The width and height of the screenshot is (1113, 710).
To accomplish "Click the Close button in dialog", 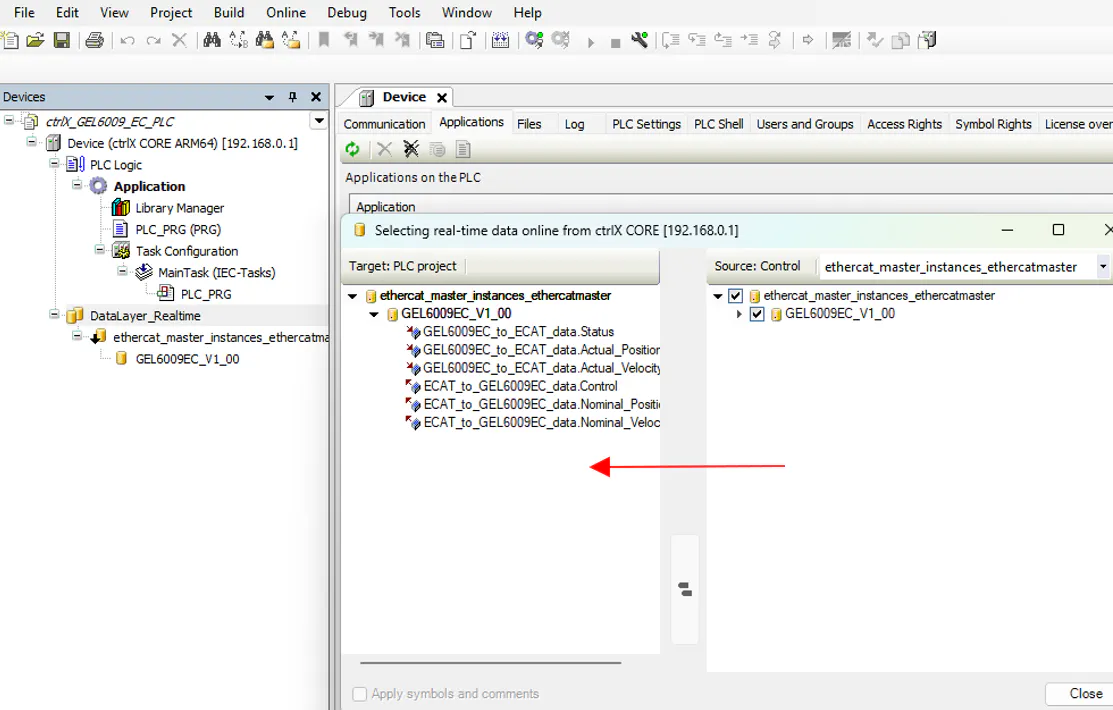I will 1085,693.
